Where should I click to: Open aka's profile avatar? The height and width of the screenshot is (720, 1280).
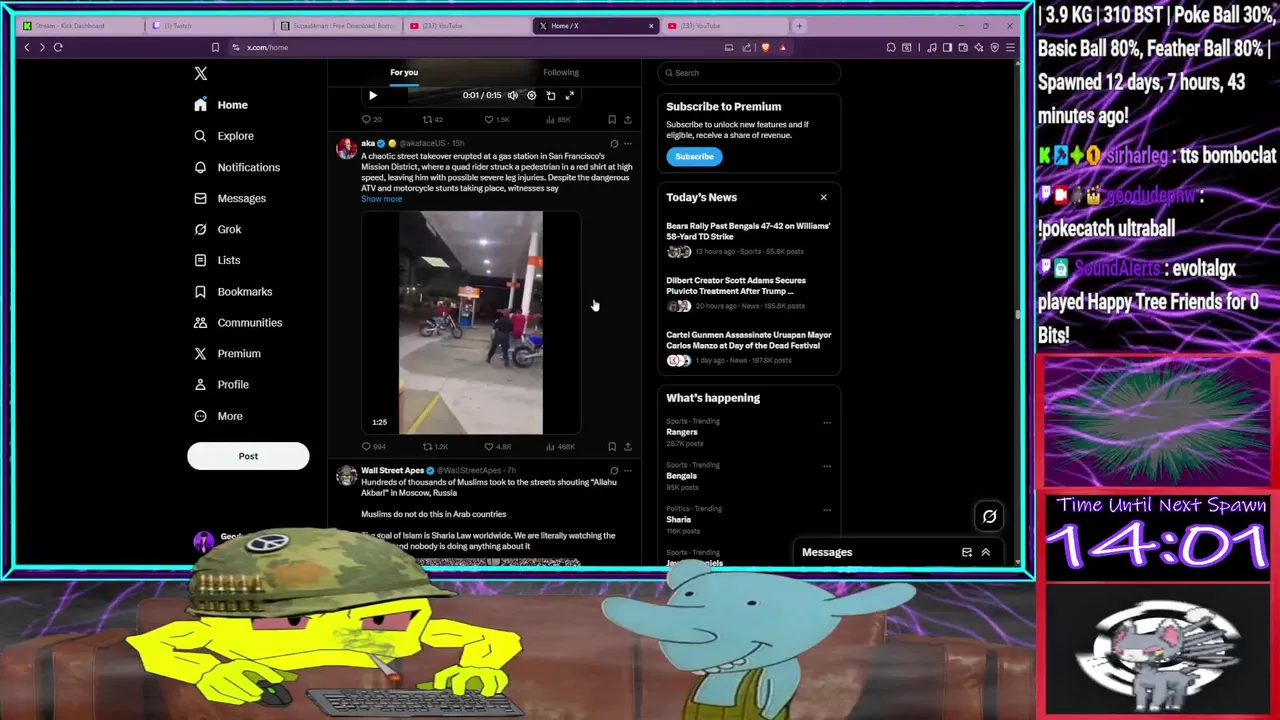point(346,149)
